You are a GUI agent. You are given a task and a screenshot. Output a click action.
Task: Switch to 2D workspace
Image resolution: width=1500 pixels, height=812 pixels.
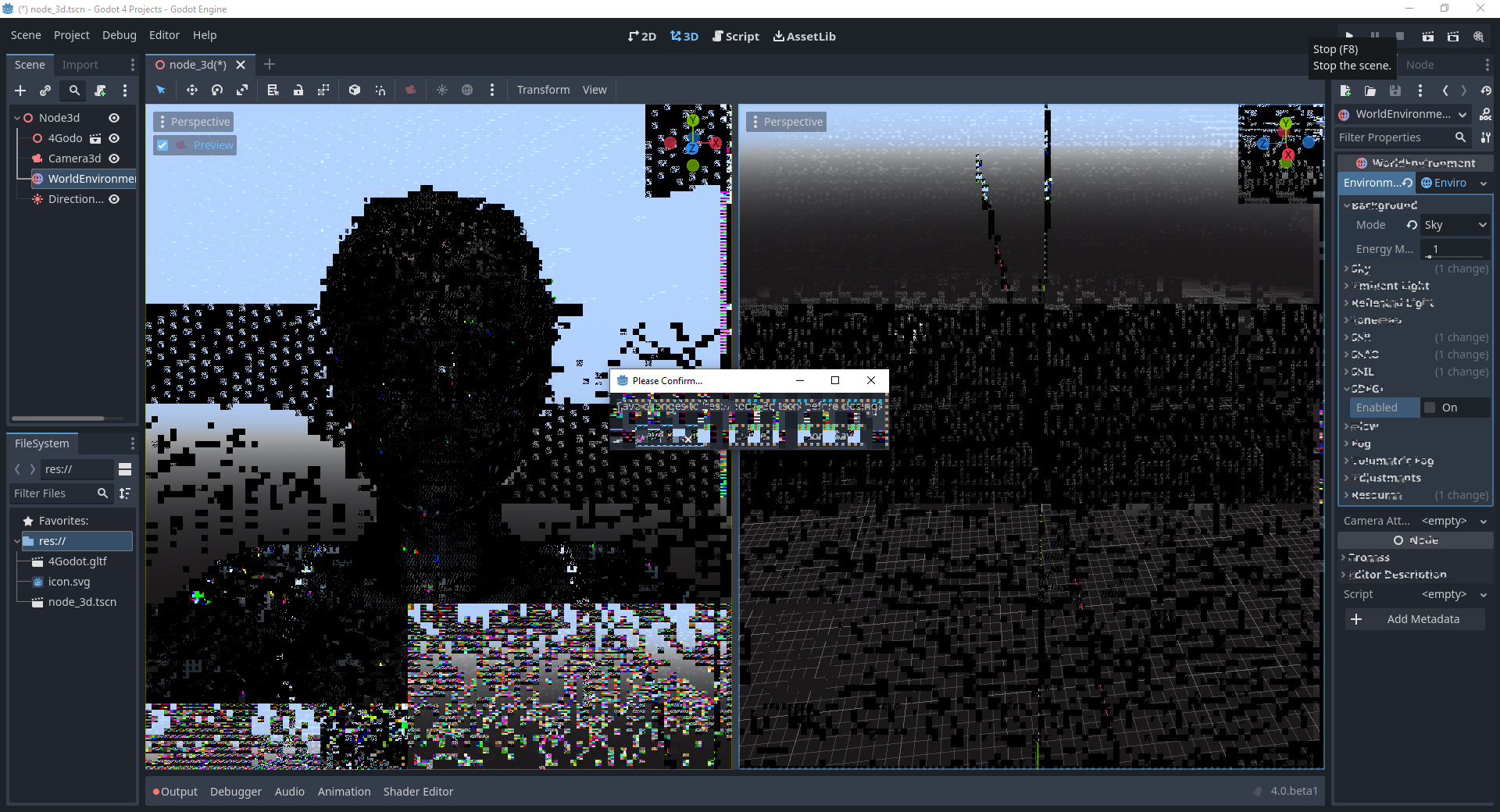pos(642,37)
